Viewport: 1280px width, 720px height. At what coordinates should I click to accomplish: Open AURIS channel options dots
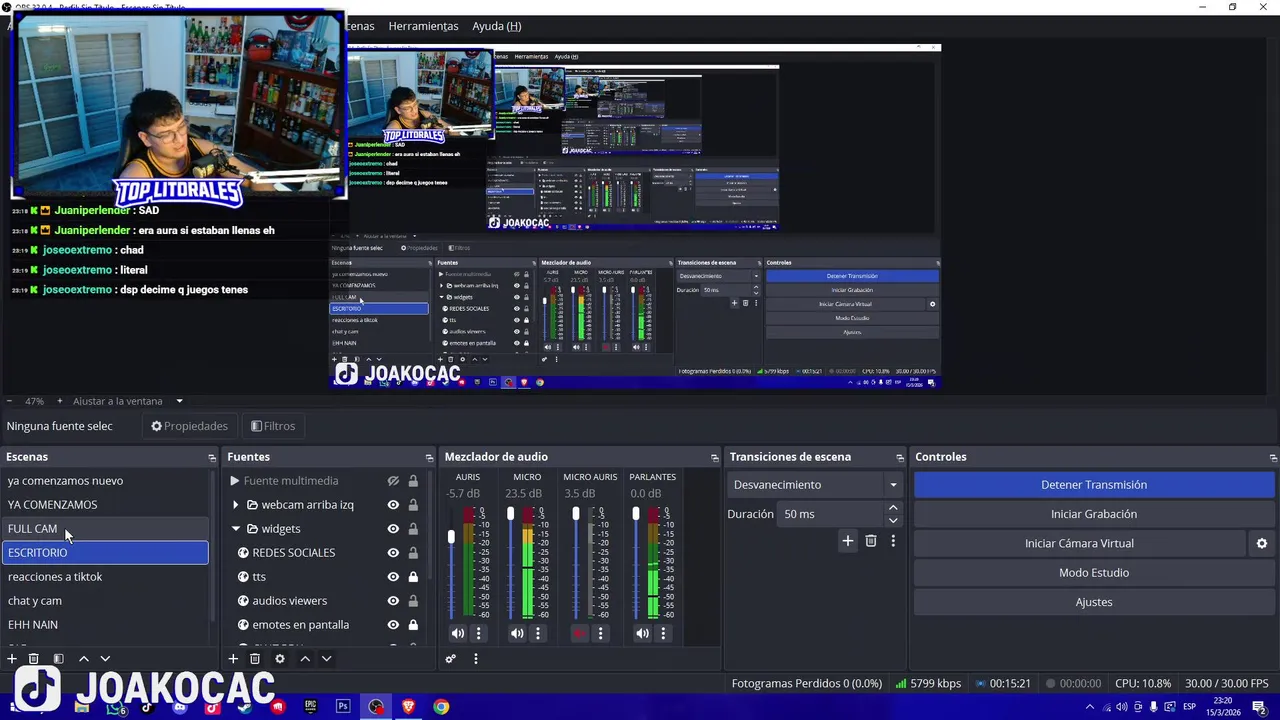[x=478, y=633]
